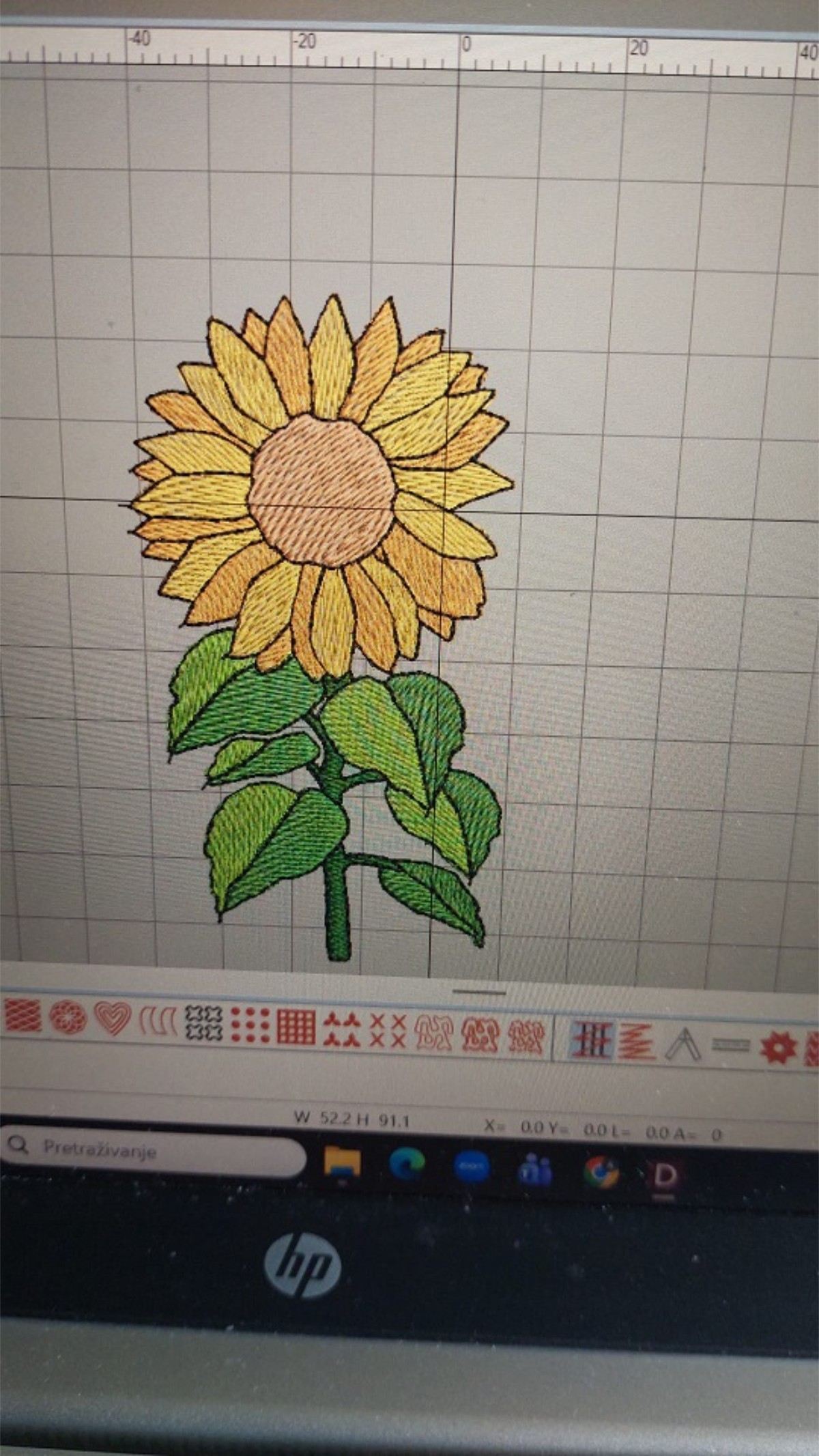The width and height of the screenshot is (819, 1456).
Task: Select the highlighted satin column stitch icon
Action: 592,1040
